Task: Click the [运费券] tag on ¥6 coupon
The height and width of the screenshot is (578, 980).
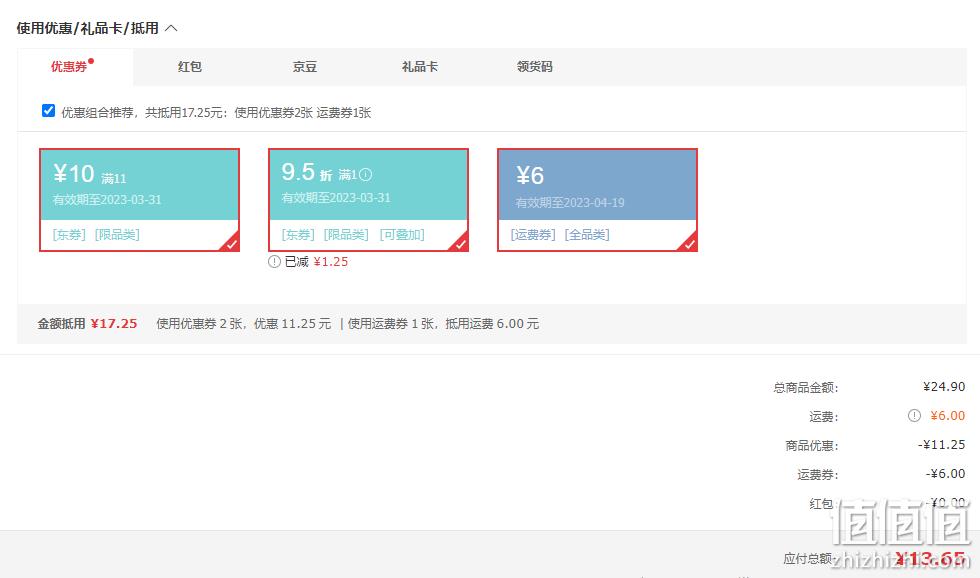Action: point(532,234)
